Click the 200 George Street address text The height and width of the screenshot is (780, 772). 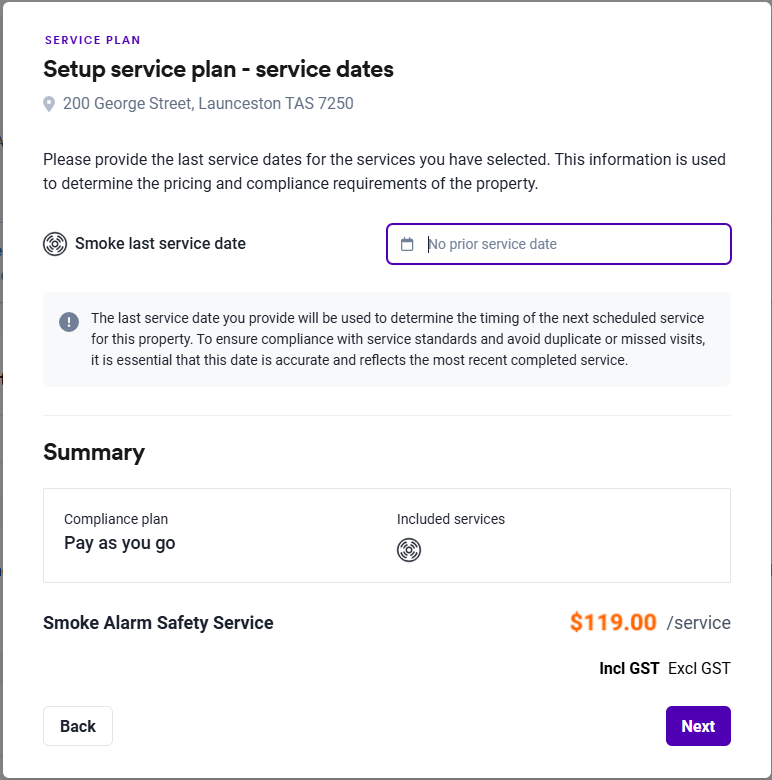208,104
